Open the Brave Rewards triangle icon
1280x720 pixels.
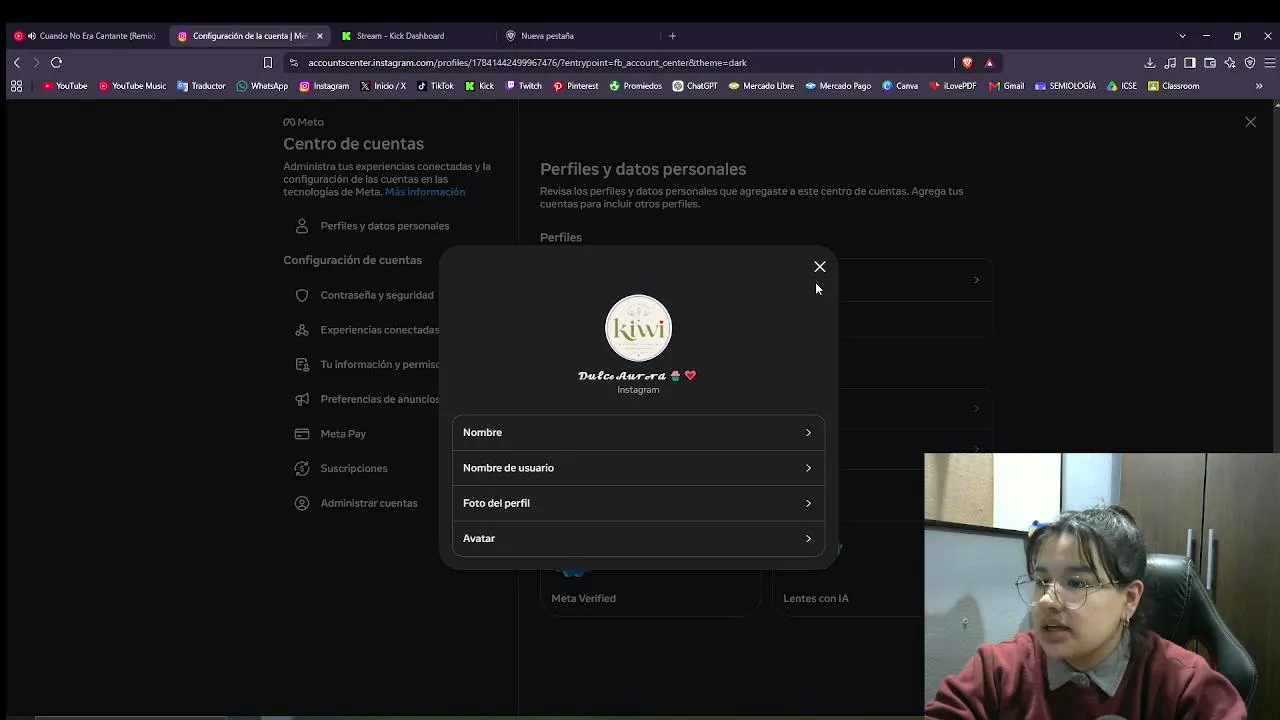coord(989,63)
